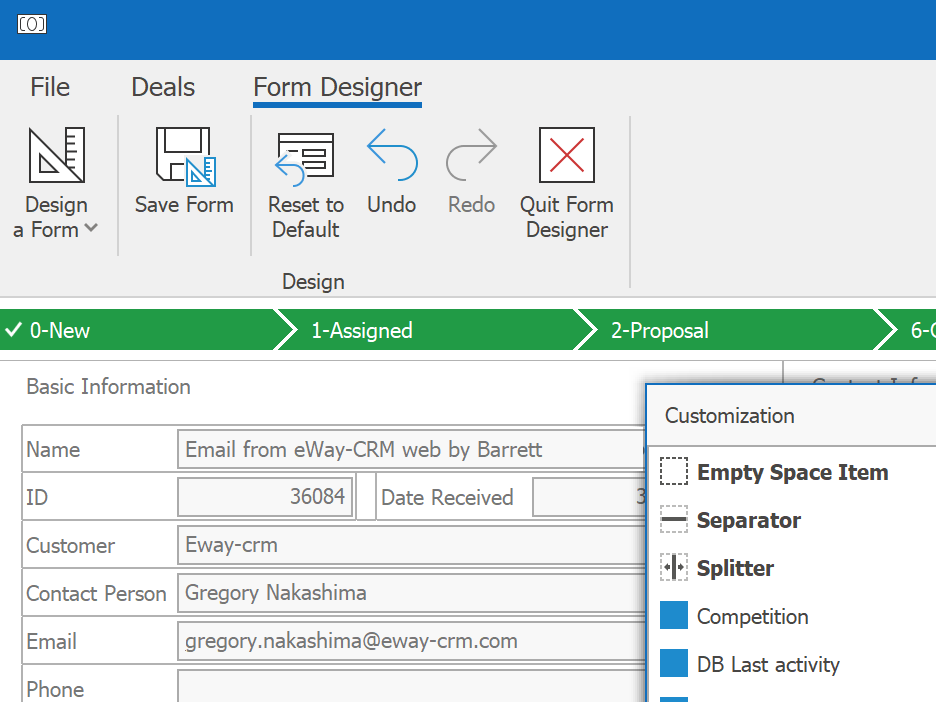Click the Customization panel title
The image size is (936, 702).
click(729, 415)
